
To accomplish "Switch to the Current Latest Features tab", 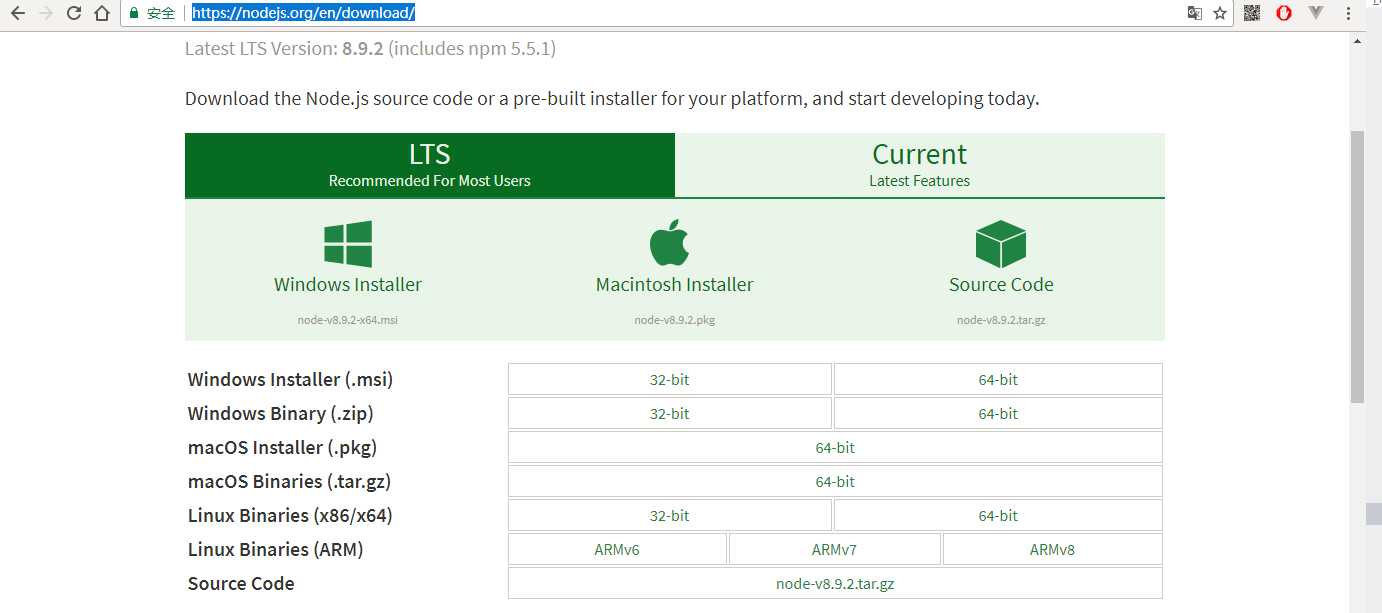I will (920, 165).
